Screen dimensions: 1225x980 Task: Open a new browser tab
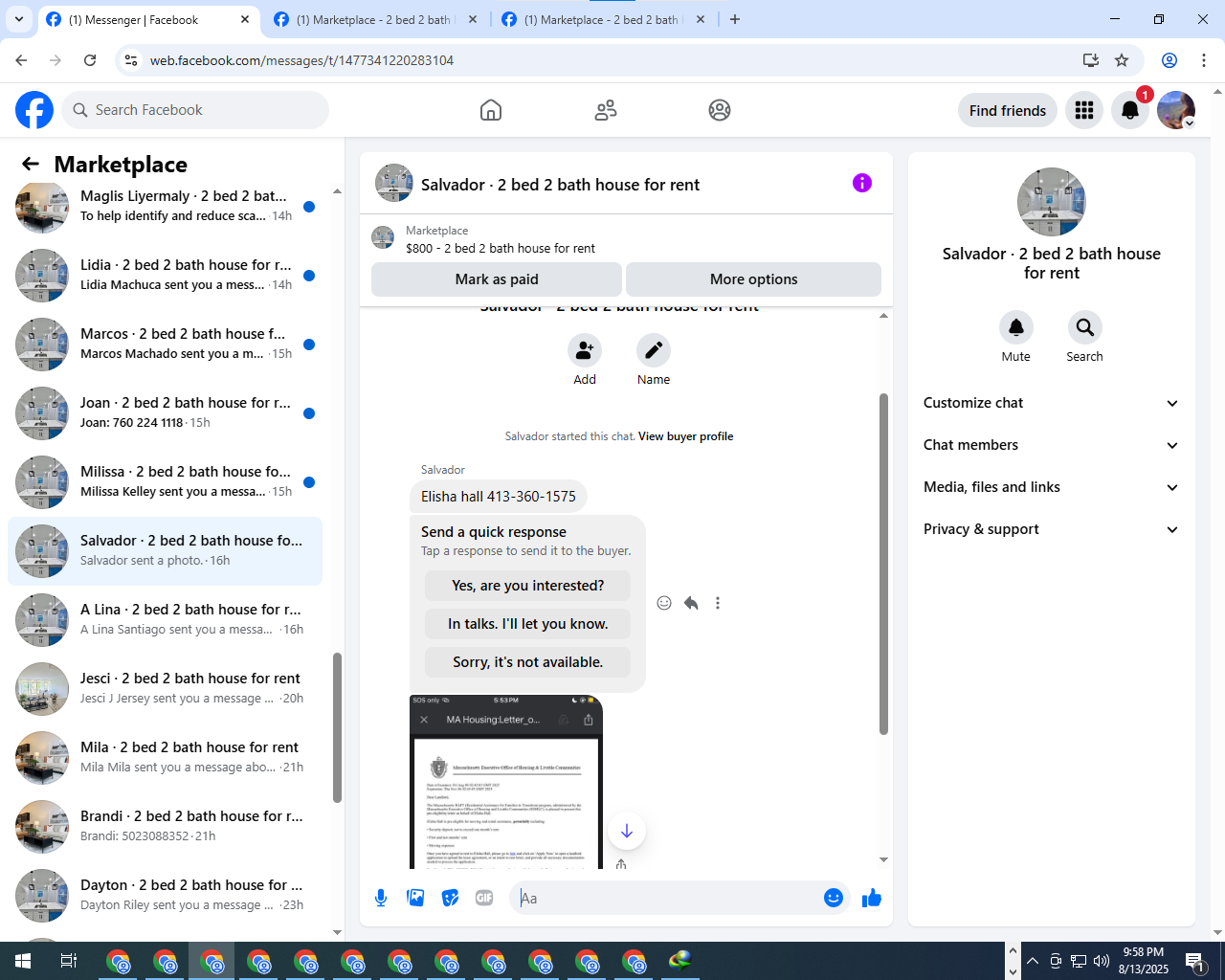(x=735, y=19)
